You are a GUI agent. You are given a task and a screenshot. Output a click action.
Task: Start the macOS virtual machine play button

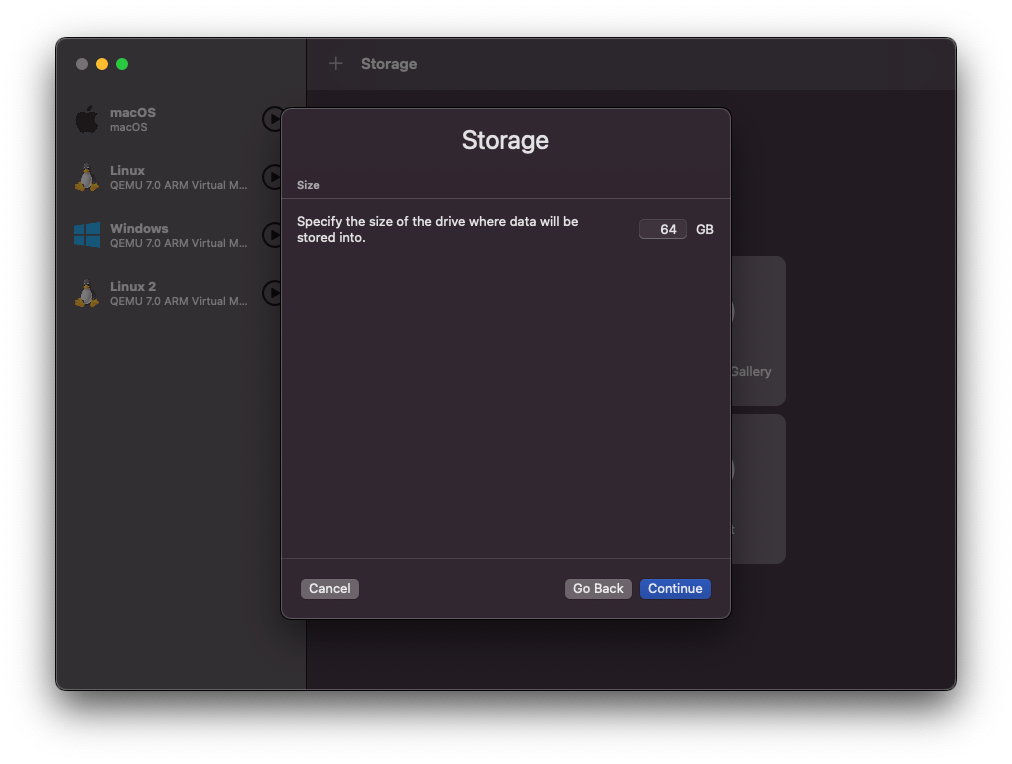[x=272, y=119]
